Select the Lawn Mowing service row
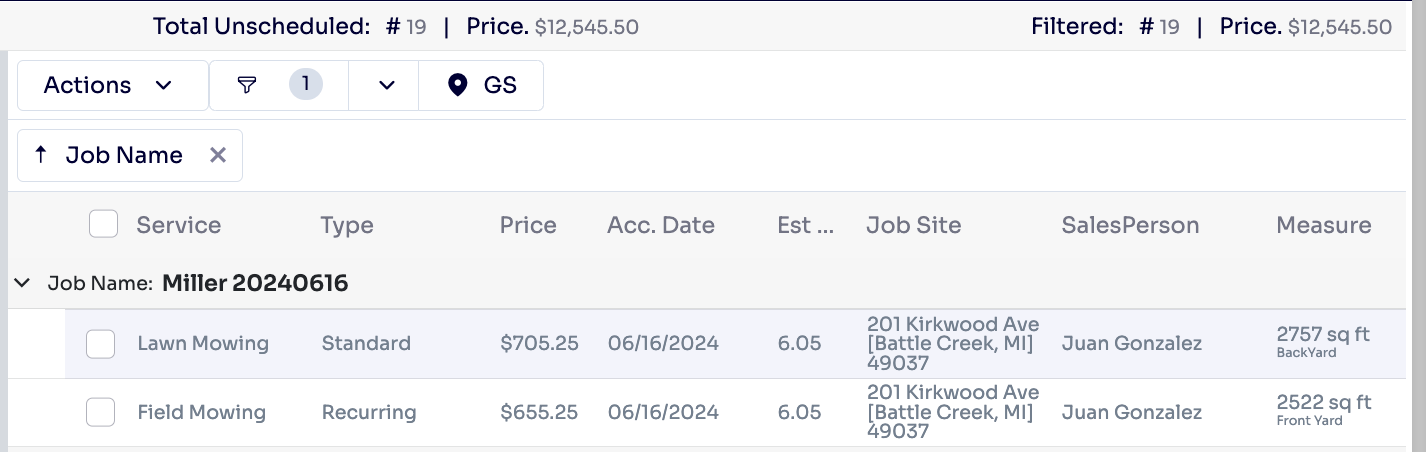1426x452 pixels. tap(203, 343)
